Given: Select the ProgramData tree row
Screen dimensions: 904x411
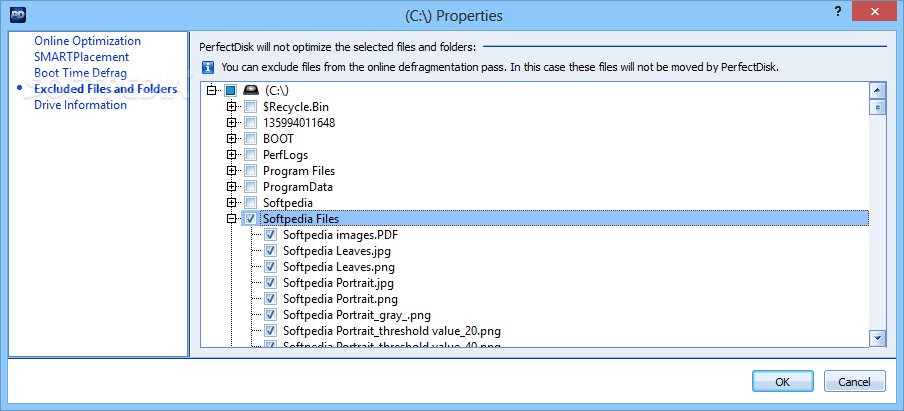Looking at the screenshot, I should point(297,187).
